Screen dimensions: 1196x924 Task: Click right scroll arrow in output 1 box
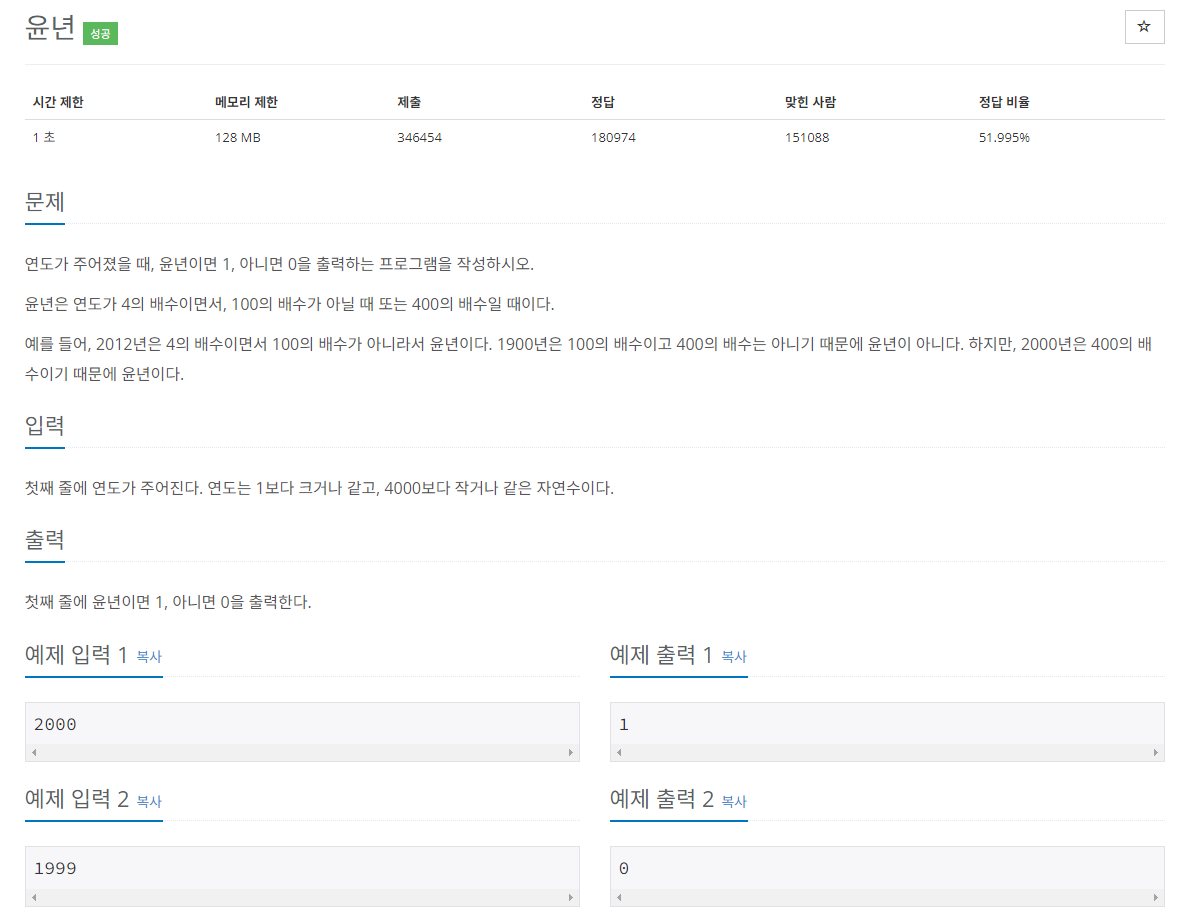click(x=1156, y=752)
